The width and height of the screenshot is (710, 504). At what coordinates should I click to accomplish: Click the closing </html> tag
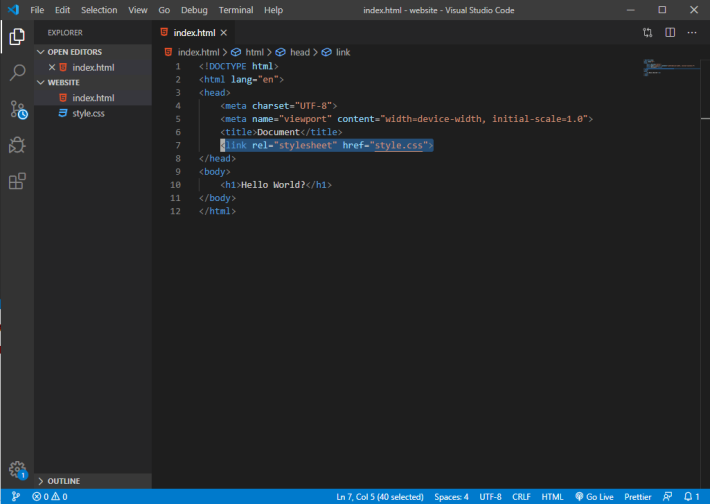(x=217, y=211)
